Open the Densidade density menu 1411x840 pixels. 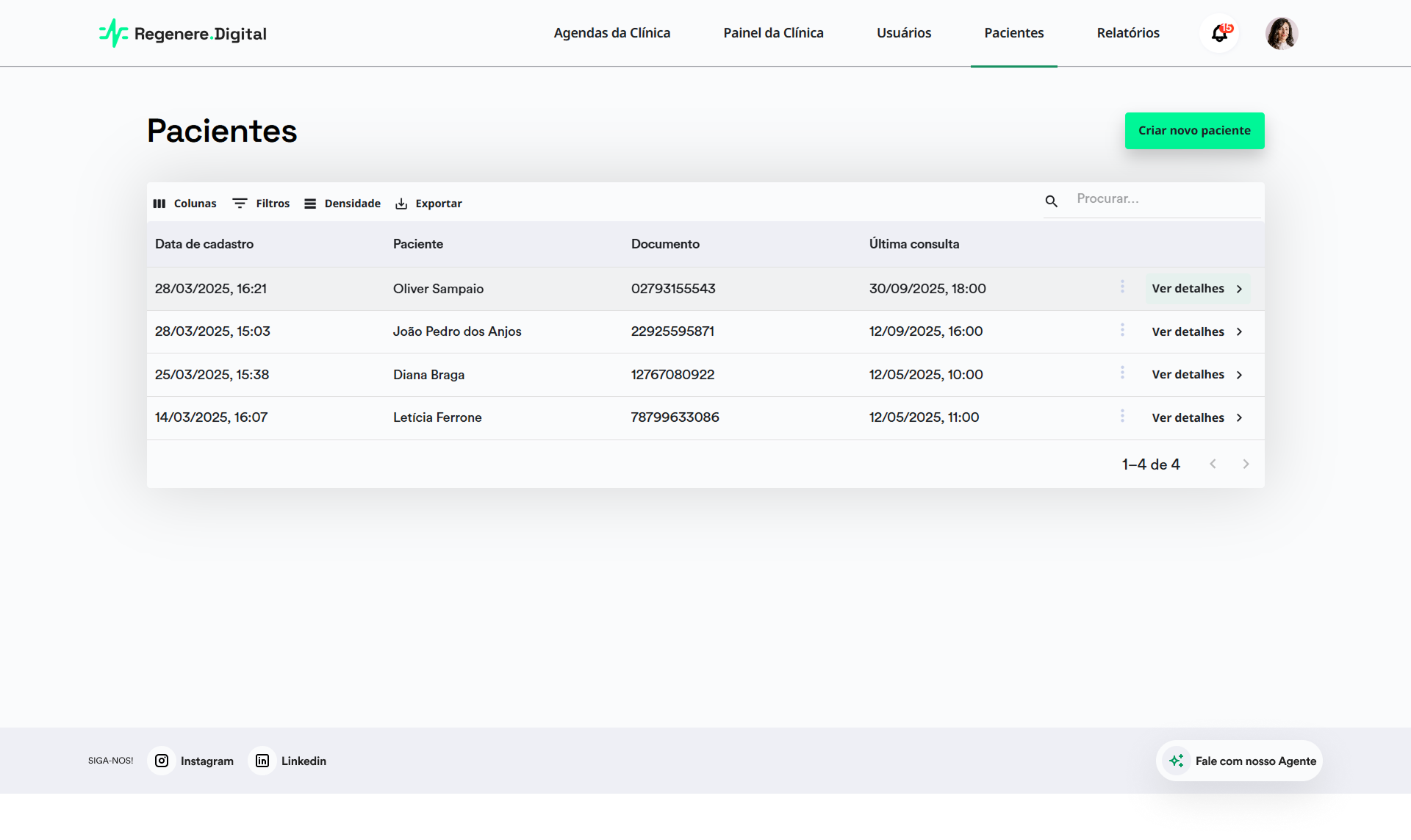tap(342, 204)
